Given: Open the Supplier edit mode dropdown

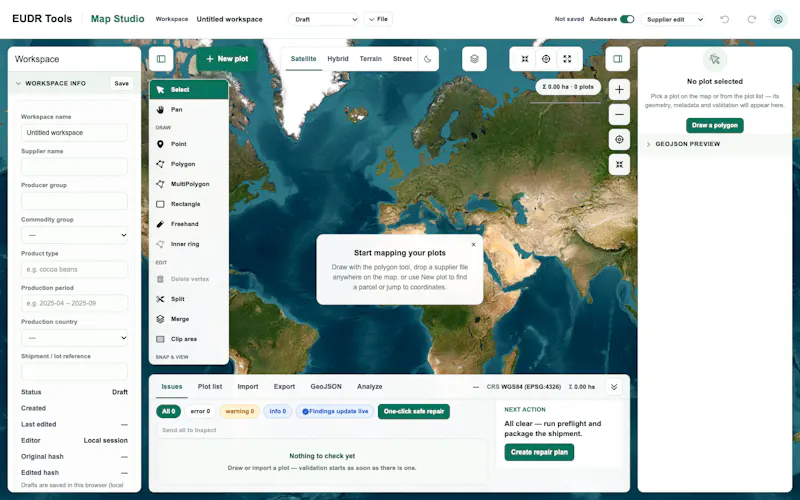Looking at the screenshot, I should coord(672,19).
